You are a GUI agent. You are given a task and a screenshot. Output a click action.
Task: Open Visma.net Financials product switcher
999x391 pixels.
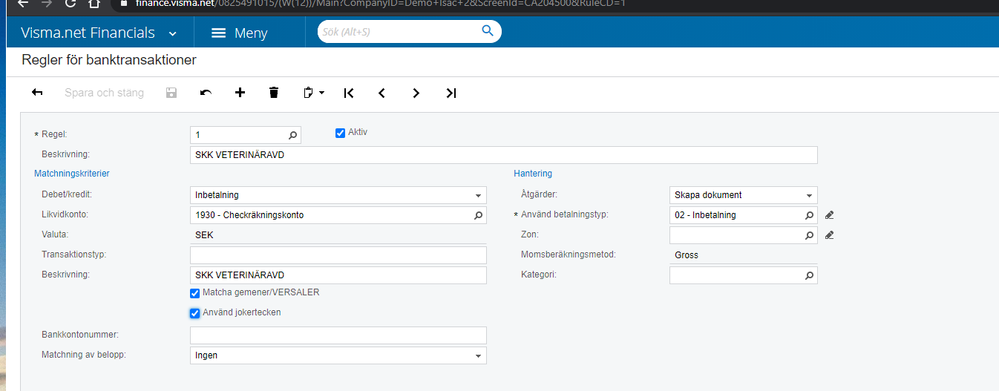pyautogui.click(x=99, y=33)
